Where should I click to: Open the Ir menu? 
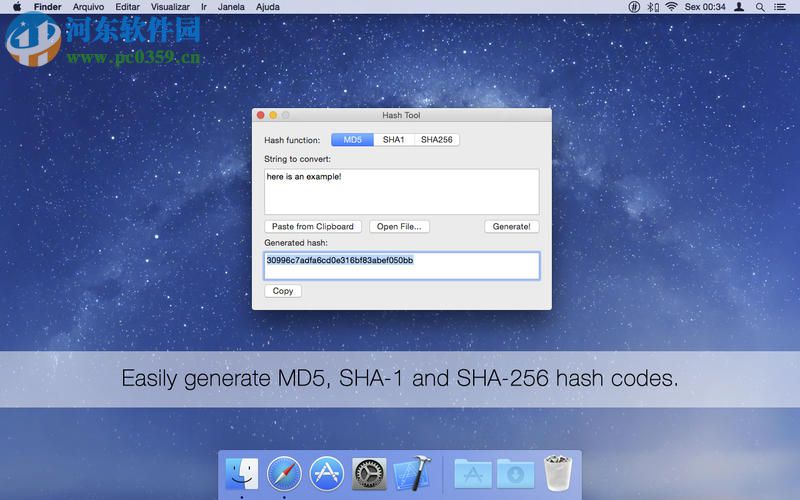pos(204,7)
